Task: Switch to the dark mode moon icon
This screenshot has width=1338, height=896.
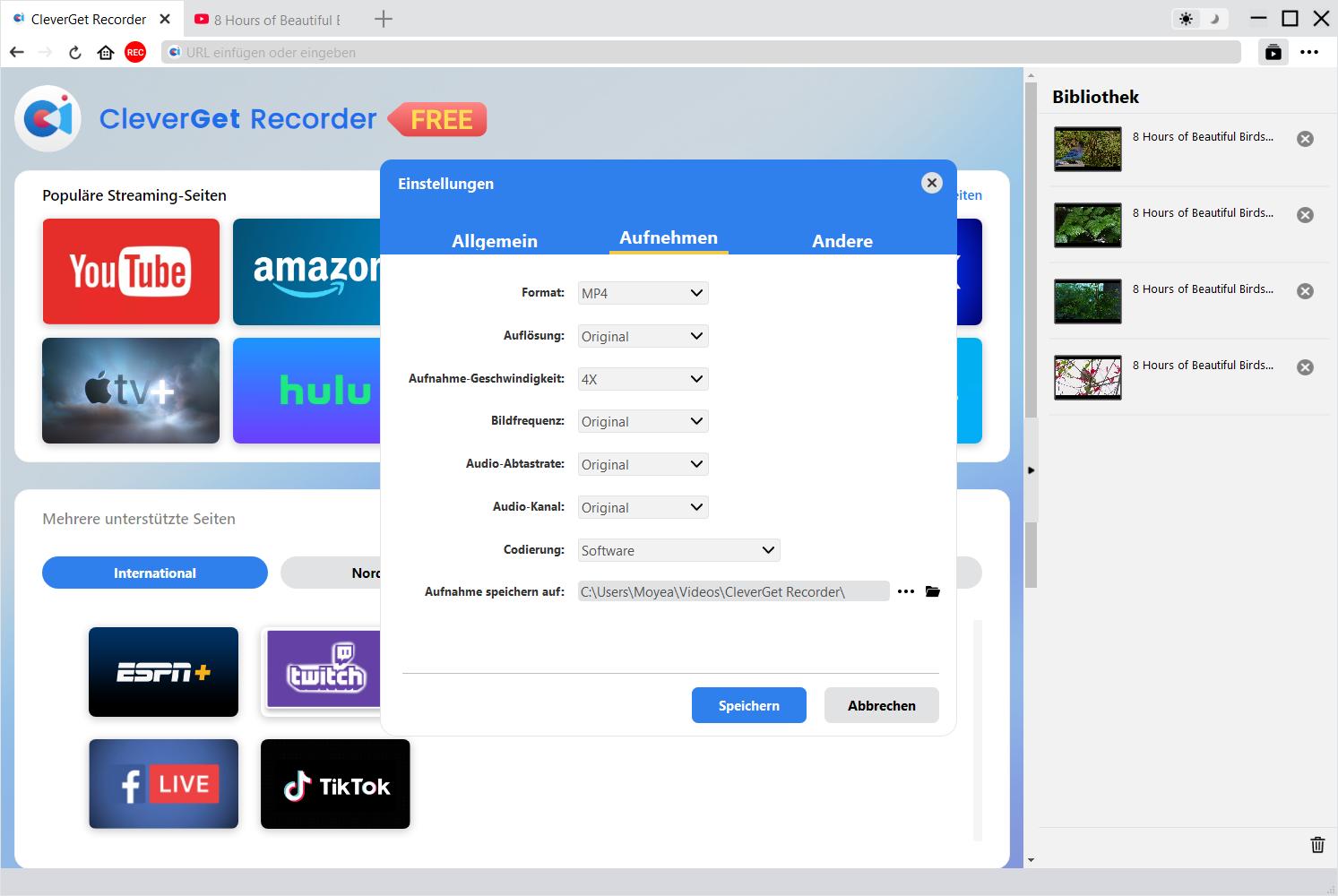Action: coord(1214,19)
